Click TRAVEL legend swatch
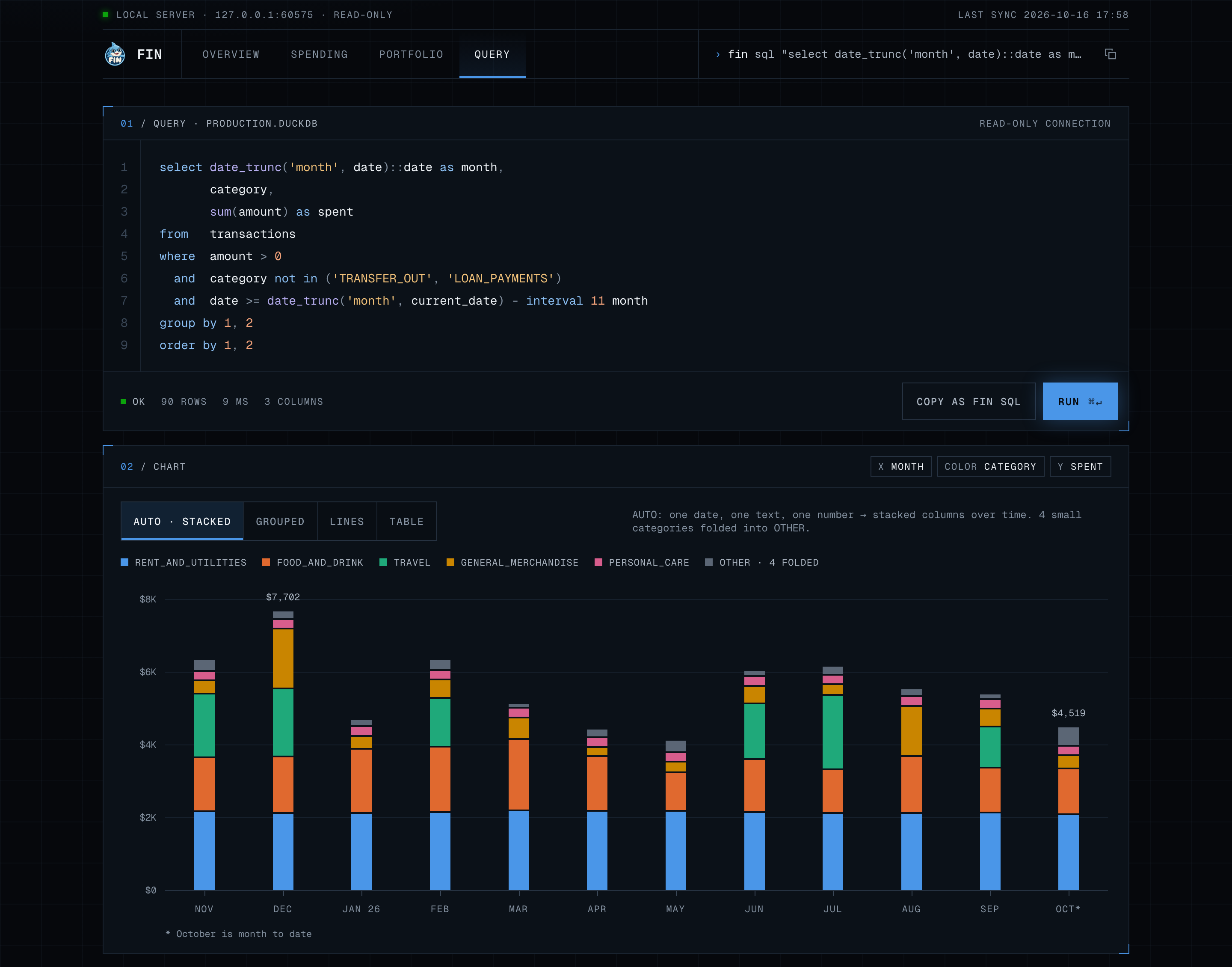Screen dimensions: 1232x967 pyautogui.click(x=383, y=562)
